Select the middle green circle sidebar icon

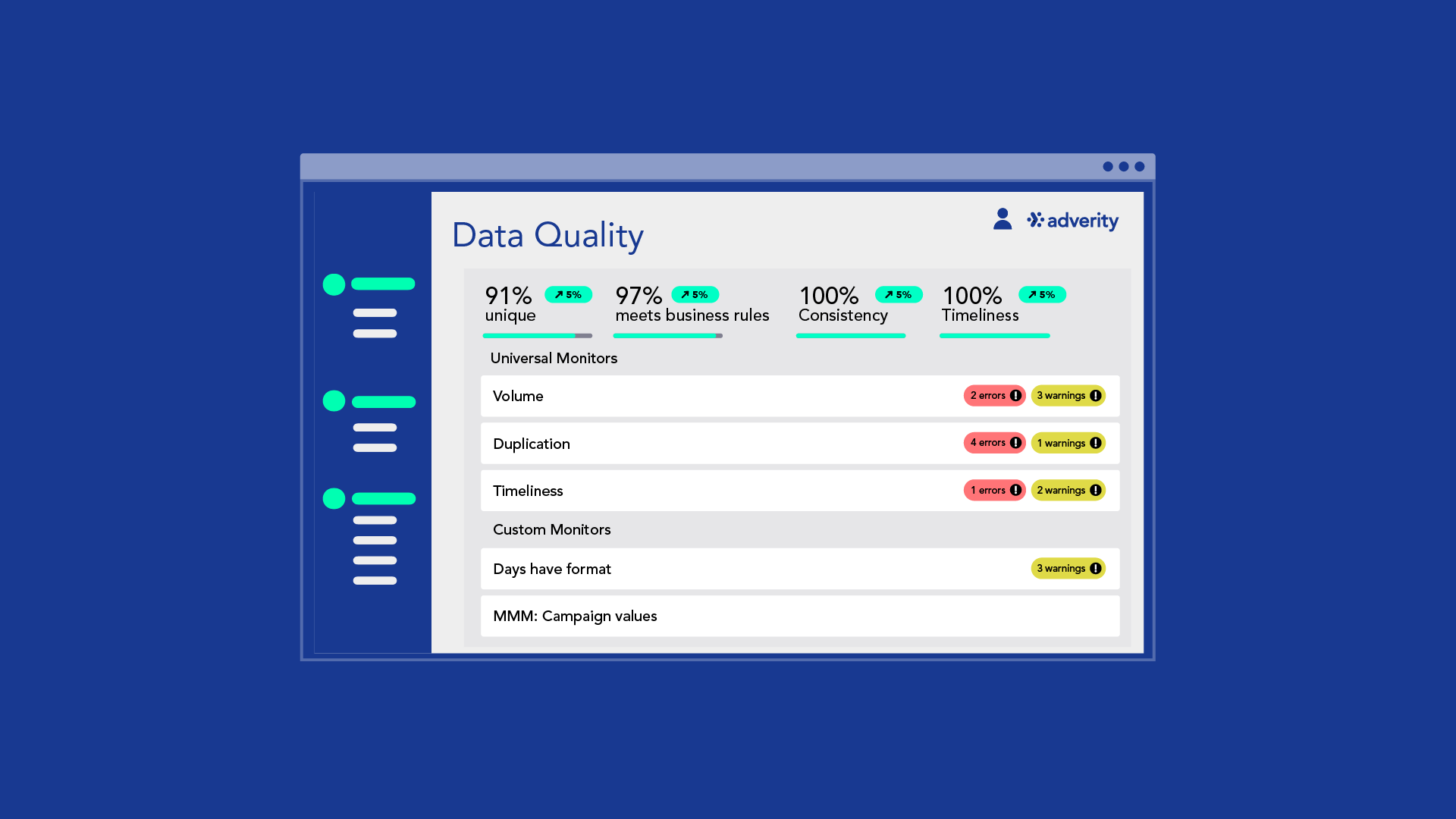[333, 400]
